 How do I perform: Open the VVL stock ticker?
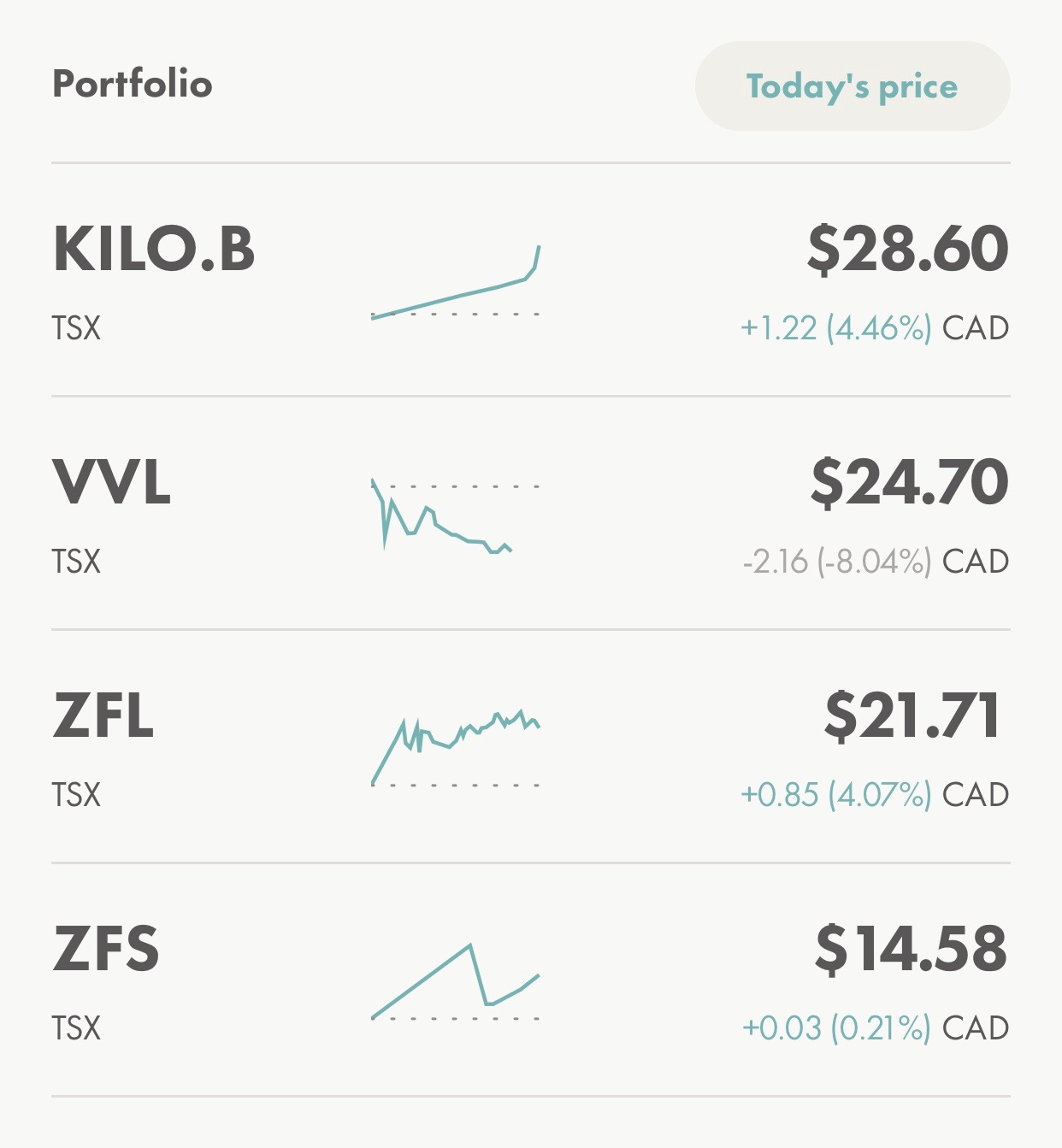[x=112, y=483]
